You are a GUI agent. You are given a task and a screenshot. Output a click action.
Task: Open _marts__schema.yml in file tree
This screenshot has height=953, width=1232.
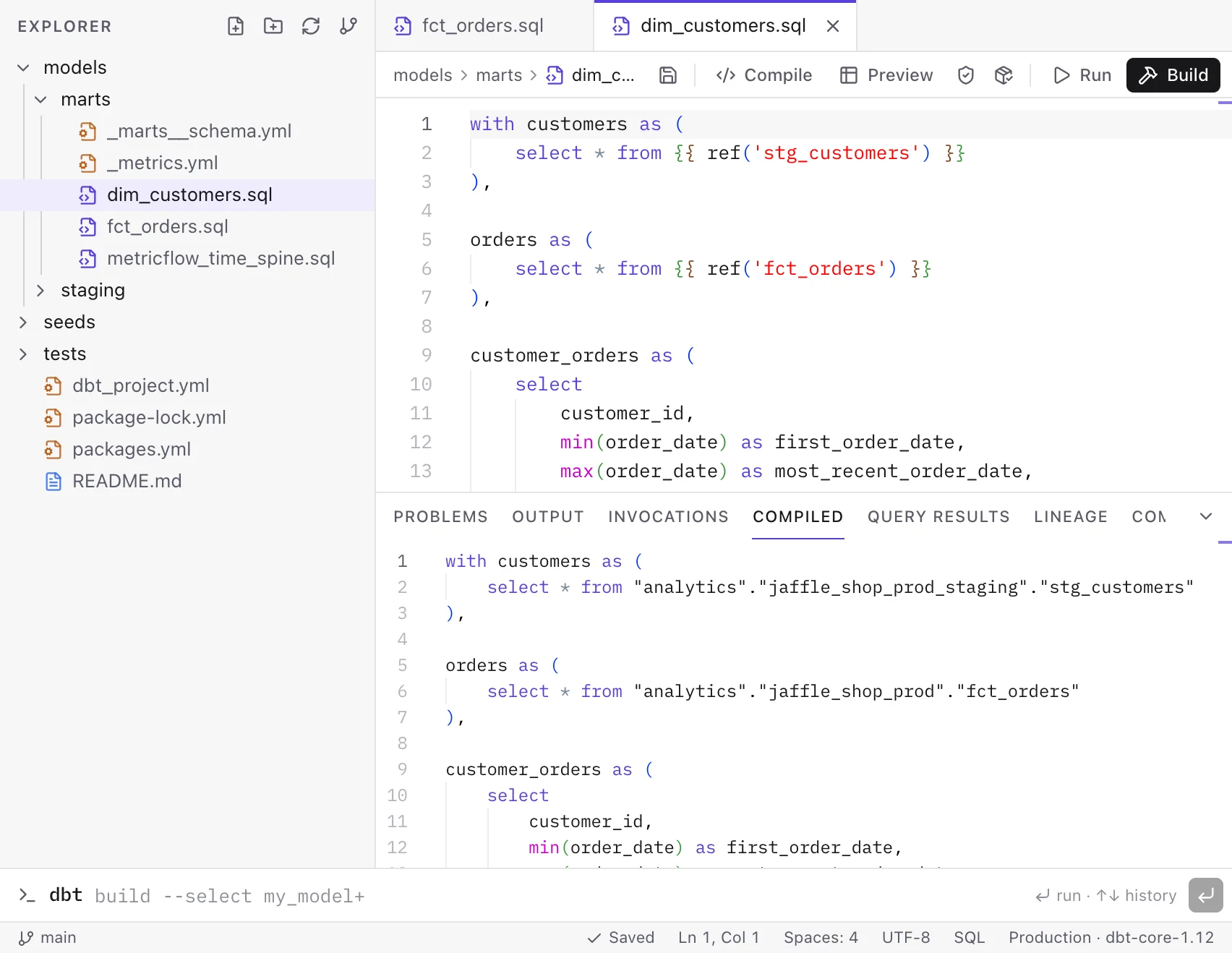coord(188,132)
